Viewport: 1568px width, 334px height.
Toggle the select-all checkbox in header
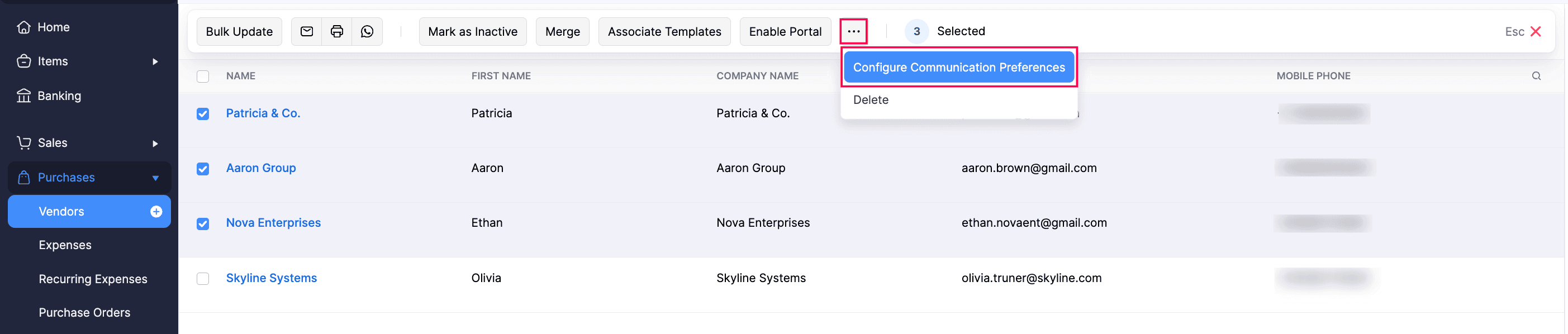(203, 76)
